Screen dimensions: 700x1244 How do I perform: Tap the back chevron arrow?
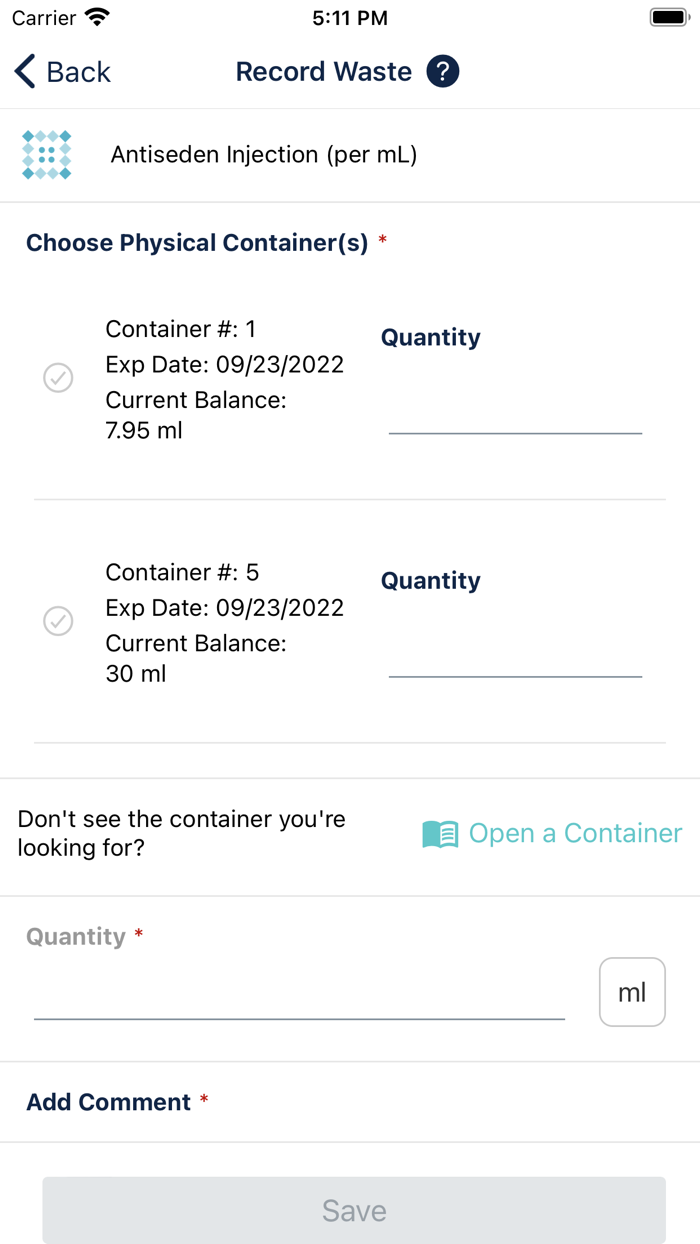[x=25, y=72]
